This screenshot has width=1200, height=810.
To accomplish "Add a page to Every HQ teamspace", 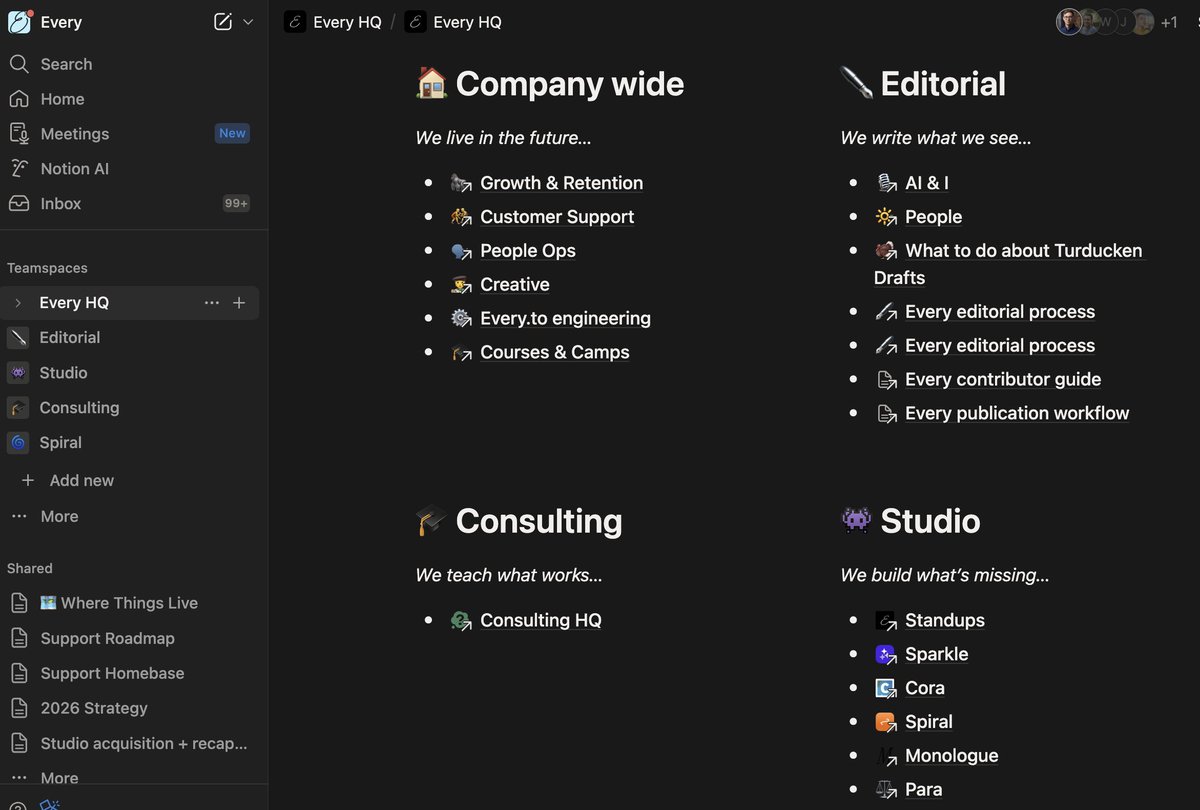I will pos(239,303).
